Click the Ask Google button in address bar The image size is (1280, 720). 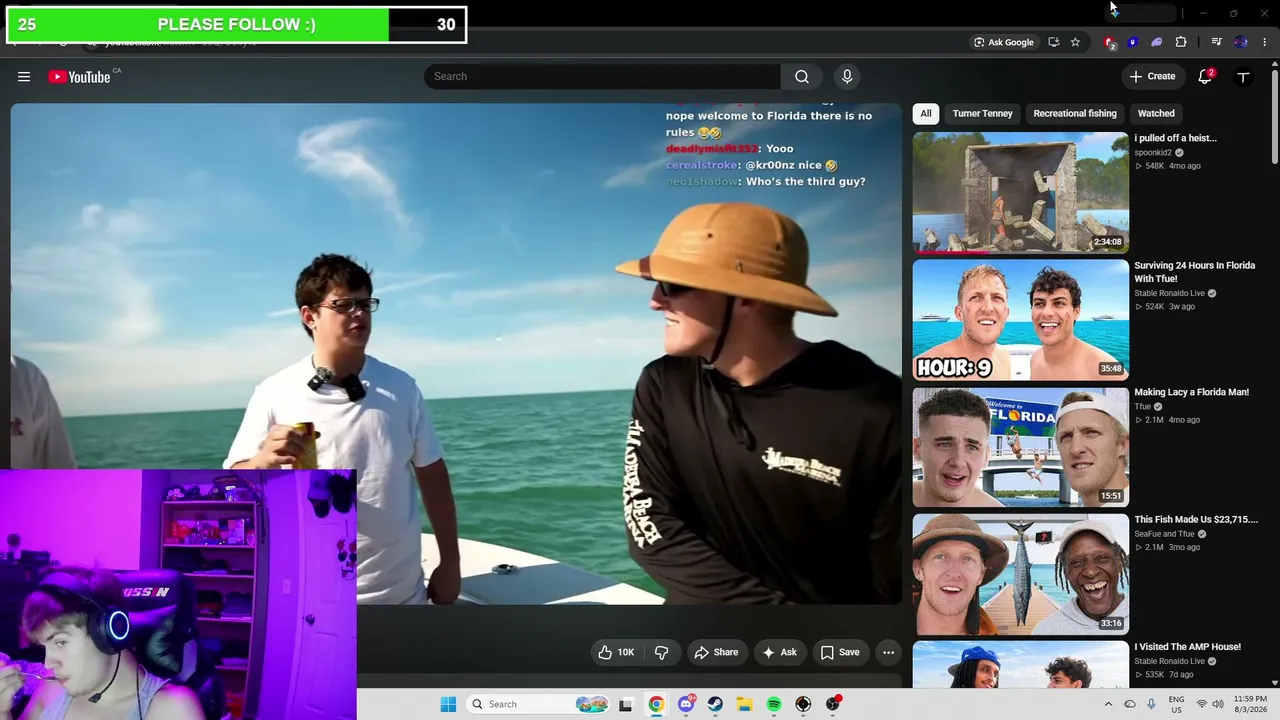[1004, 42]
